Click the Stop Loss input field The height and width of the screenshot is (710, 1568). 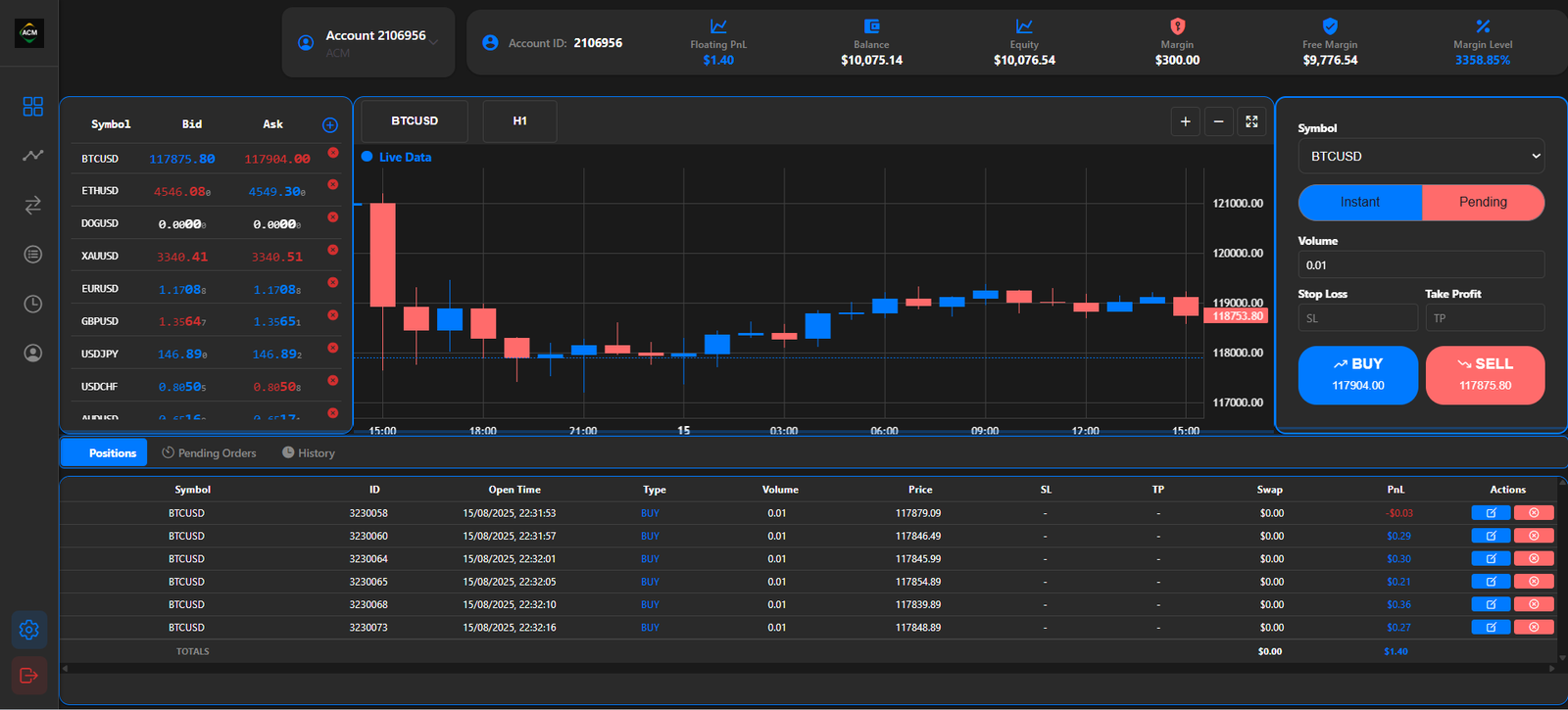click(1357, 318)
